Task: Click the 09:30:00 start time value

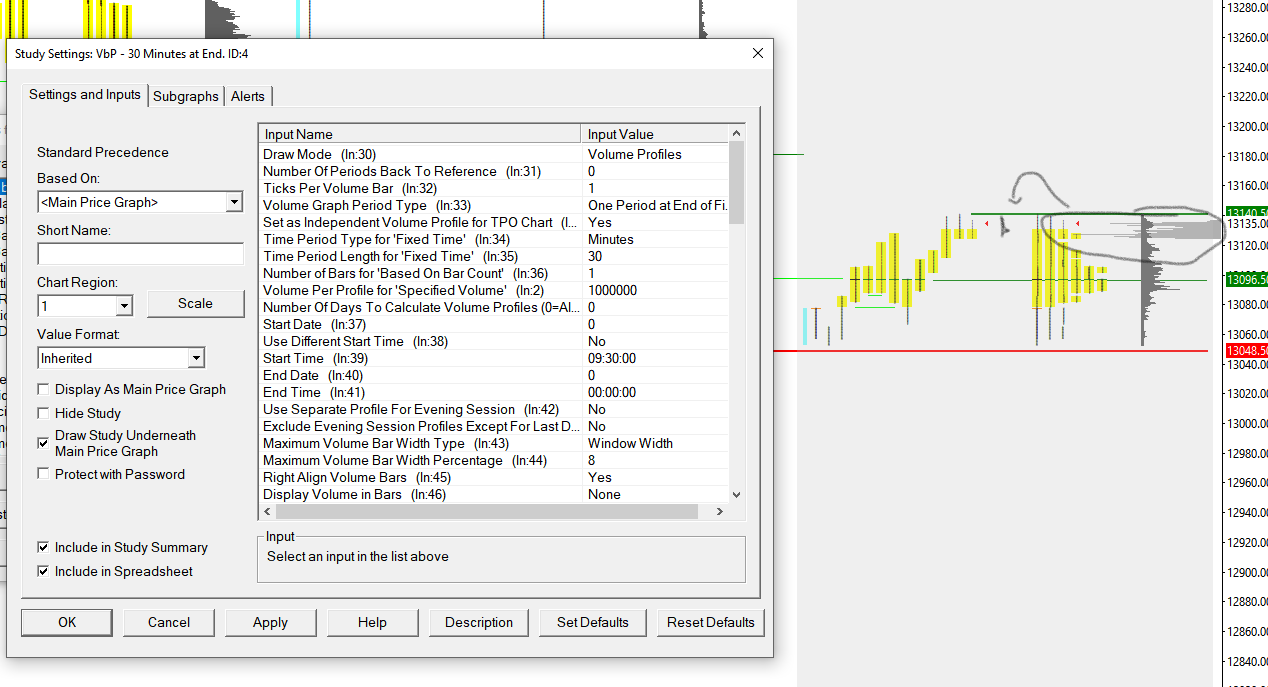Action: click(x=655, y=358)
